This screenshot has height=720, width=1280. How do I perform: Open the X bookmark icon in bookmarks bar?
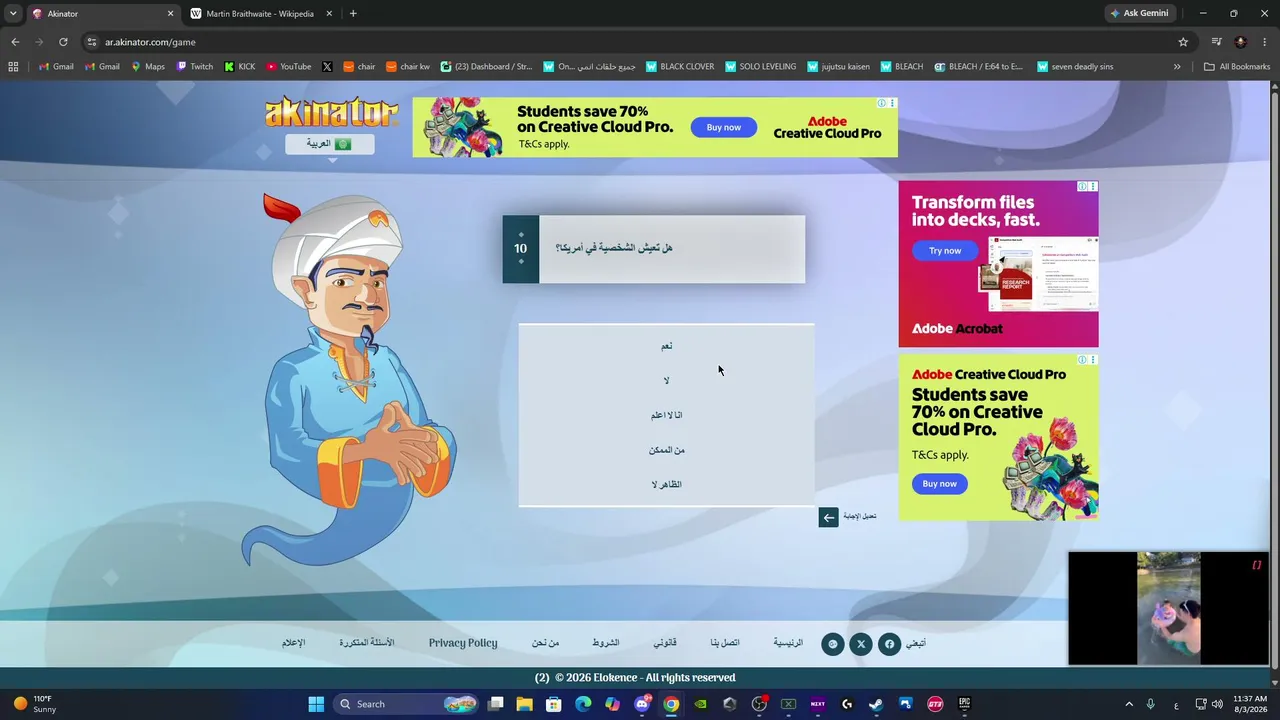[x=327, y=67]
